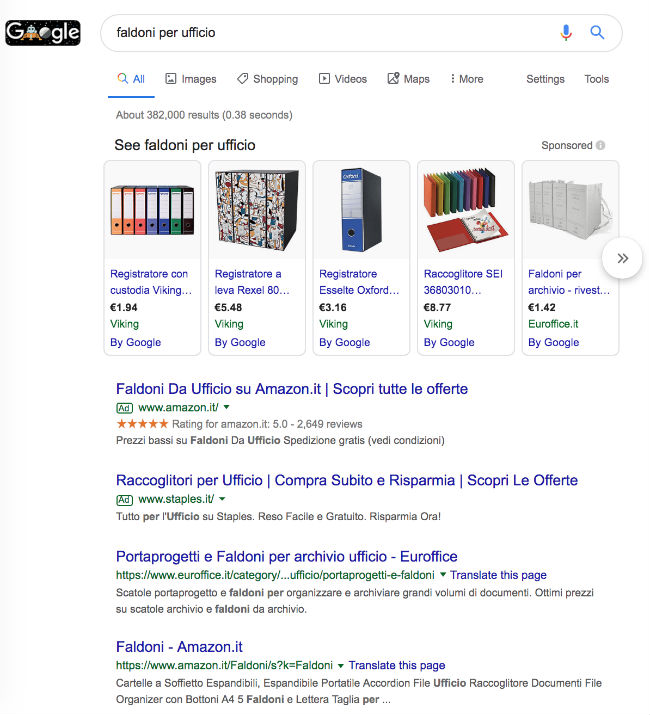Open the grey archive faldoni image

coord(570,210)
